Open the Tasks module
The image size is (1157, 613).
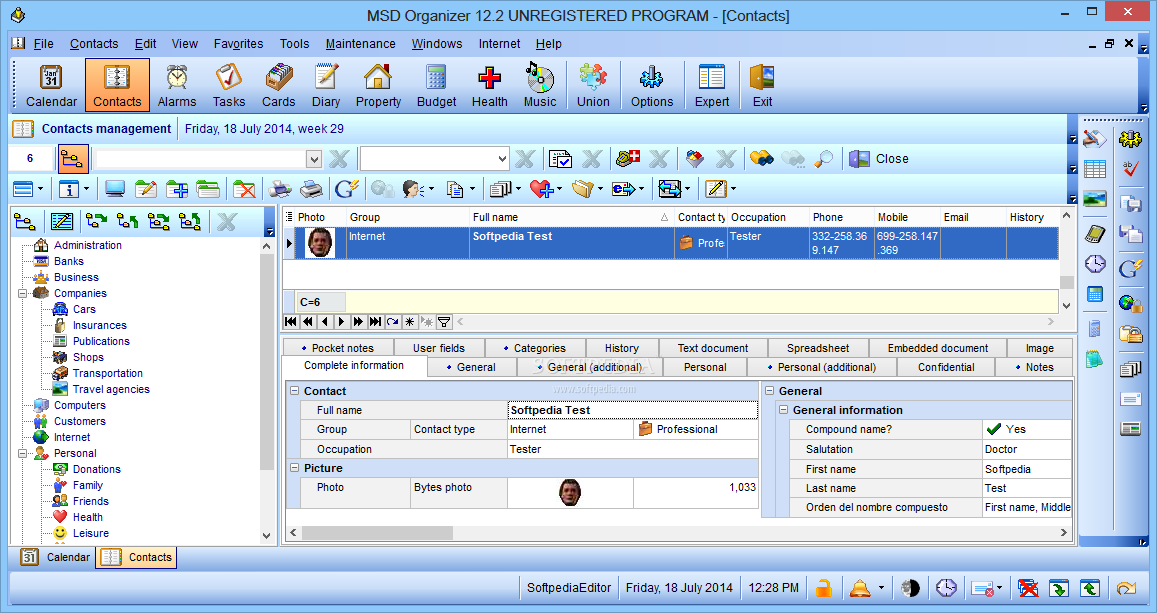pyautogui.click(x=229, y=86)
